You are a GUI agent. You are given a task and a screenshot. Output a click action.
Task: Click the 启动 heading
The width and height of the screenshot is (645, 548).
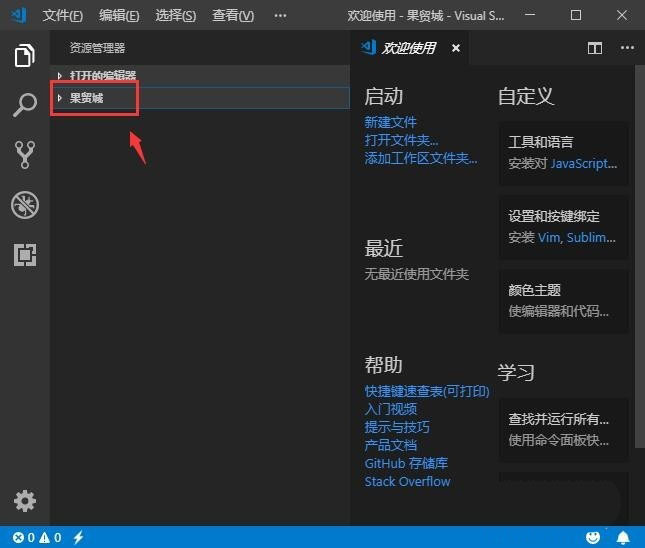click(383, 97)
